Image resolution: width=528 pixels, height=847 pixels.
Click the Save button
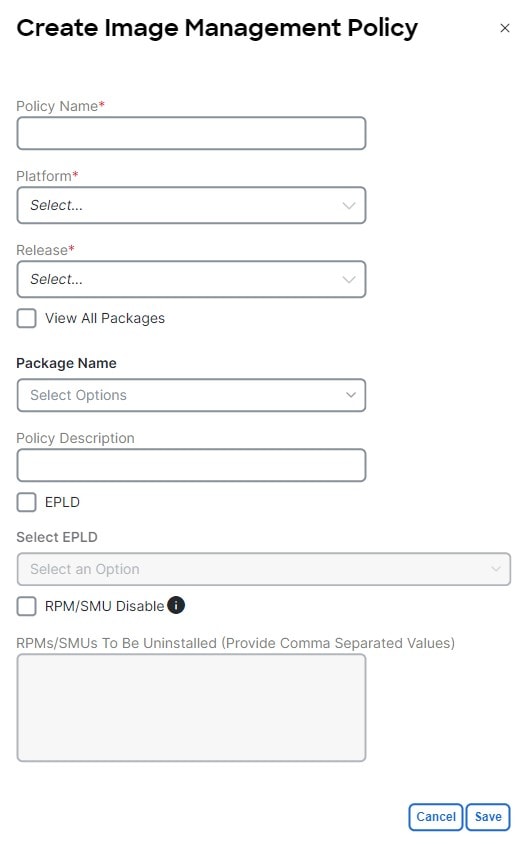[488, 817]
